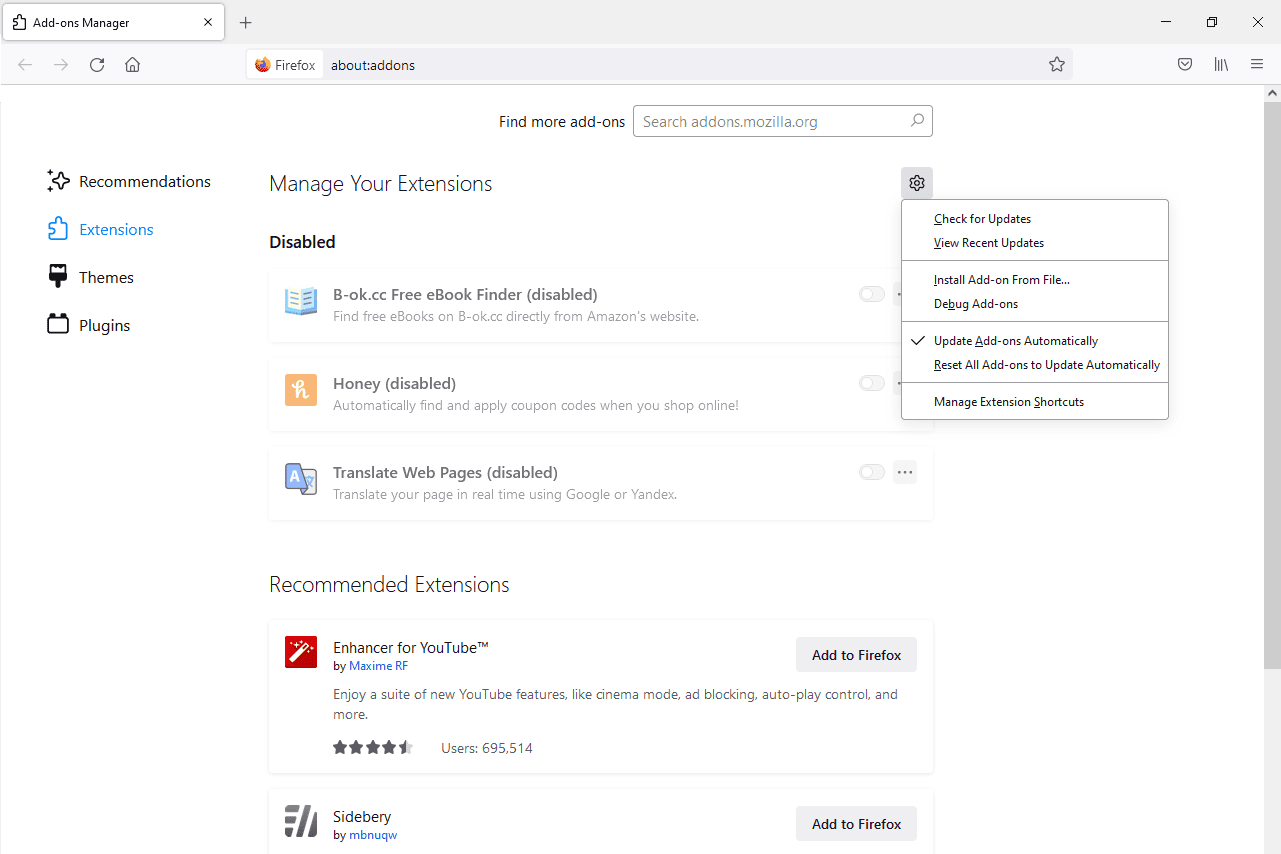Click the Sidebery extension icon
1281x854 pixels.
(301, 821)
